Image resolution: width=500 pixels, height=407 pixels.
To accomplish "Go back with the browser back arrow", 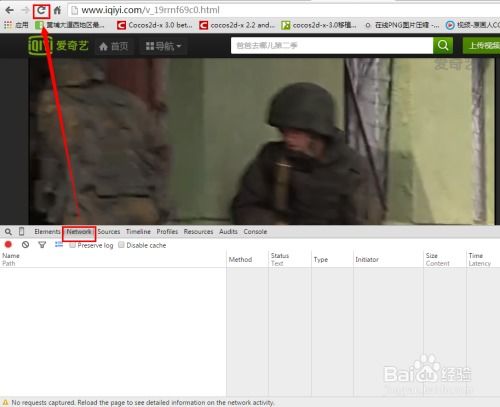I will click(x=9, y=10).
